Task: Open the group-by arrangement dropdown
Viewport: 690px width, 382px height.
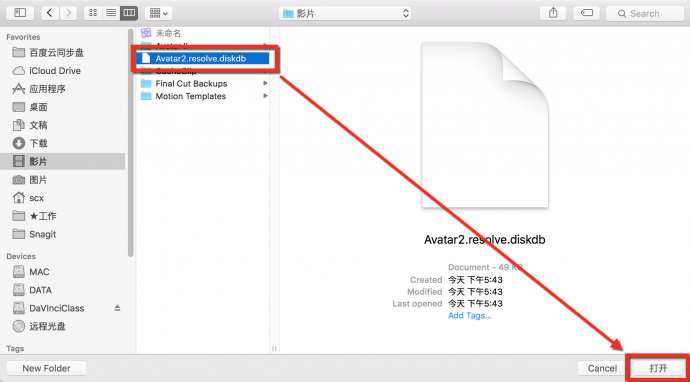Action: 158,13
